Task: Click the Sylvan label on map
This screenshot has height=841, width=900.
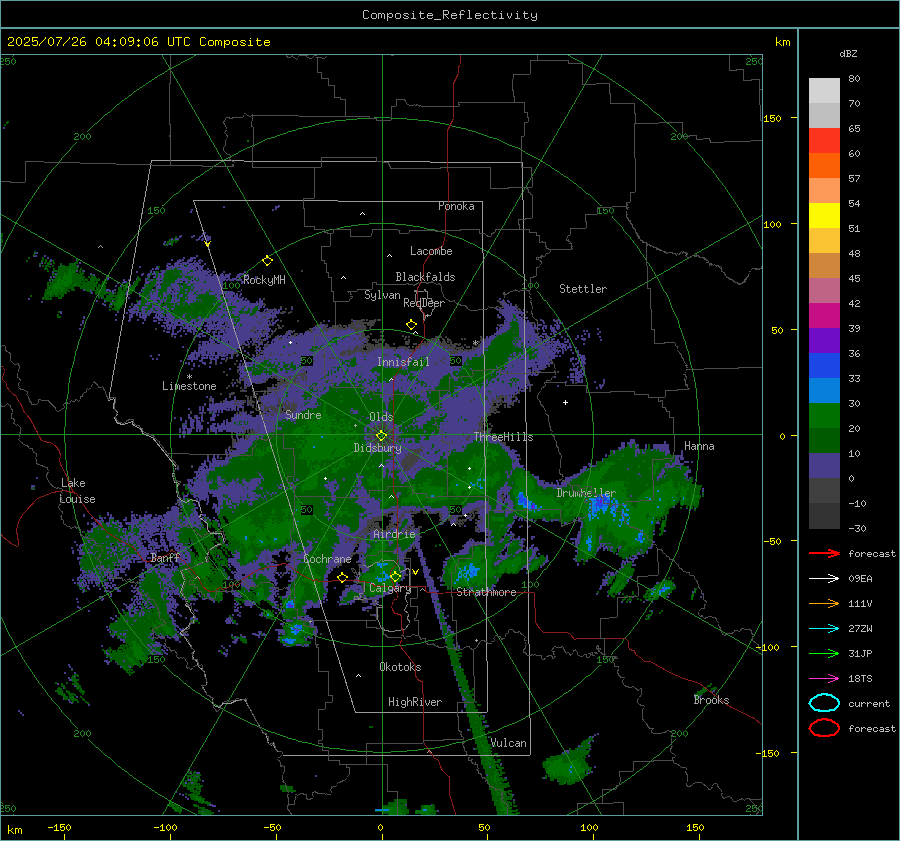Action: (x=382, y=295)
